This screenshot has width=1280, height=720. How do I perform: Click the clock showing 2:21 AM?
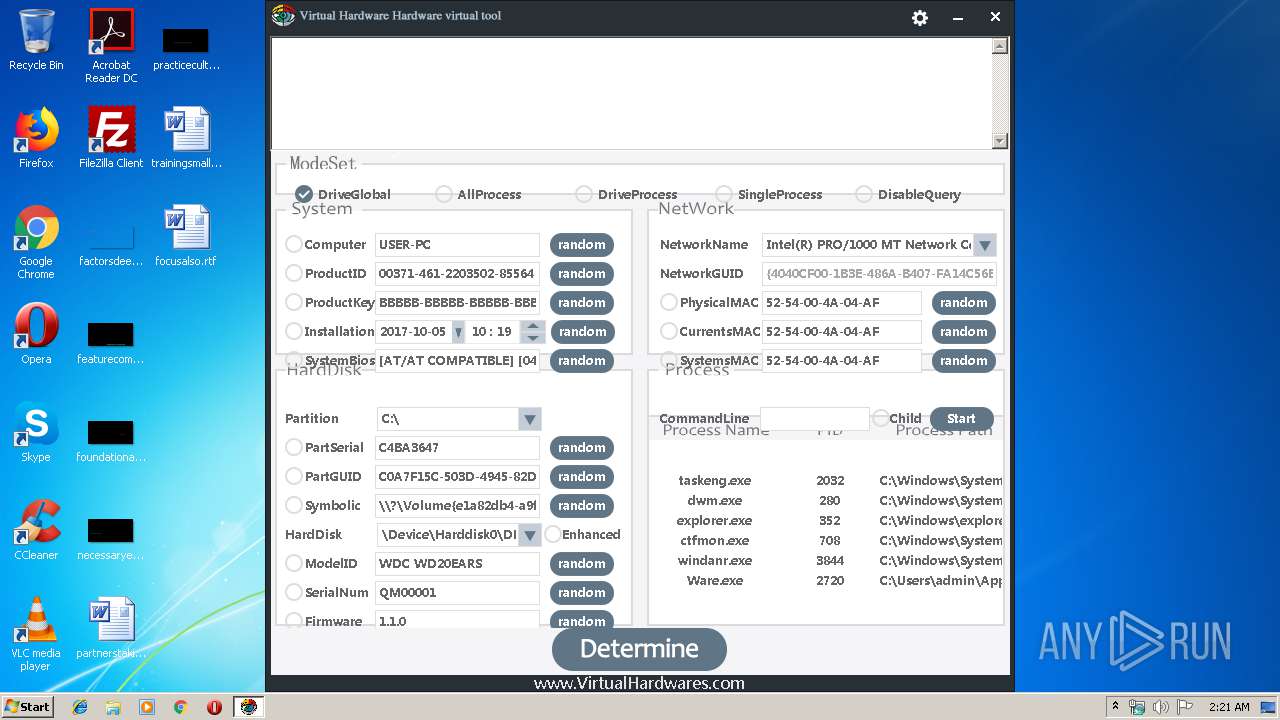[1229, 707]
